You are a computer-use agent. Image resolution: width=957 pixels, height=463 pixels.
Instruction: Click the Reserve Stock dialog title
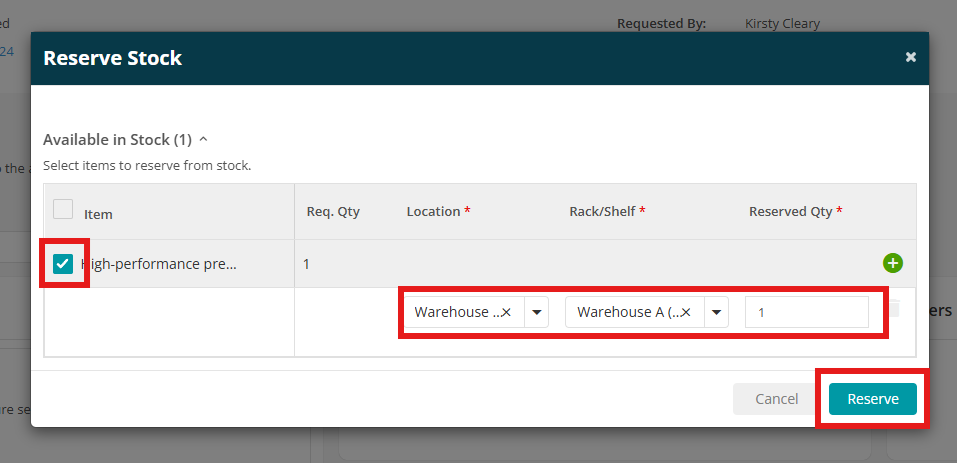pos(112,58)
